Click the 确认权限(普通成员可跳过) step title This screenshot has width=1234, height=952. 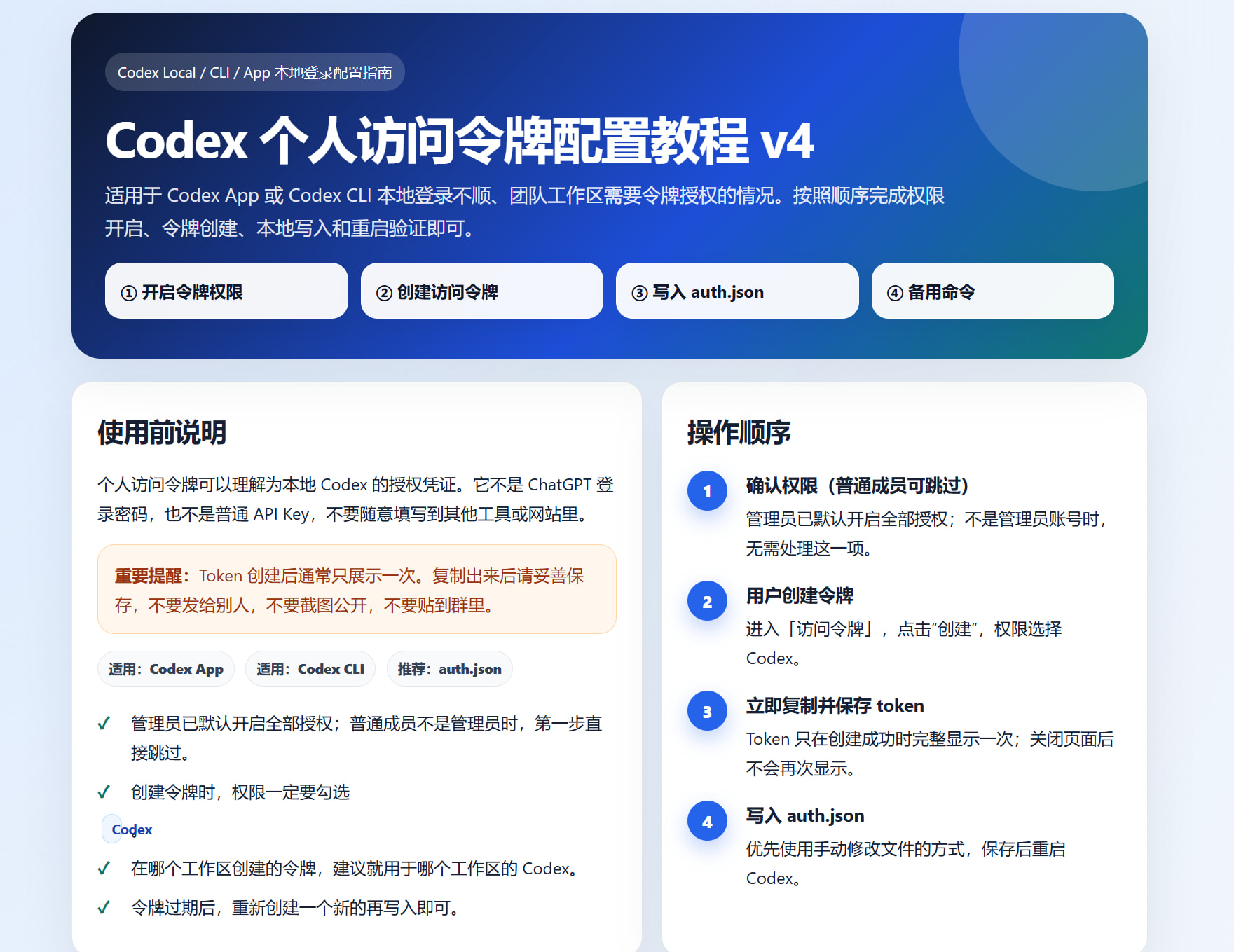[x=857, y=485]
